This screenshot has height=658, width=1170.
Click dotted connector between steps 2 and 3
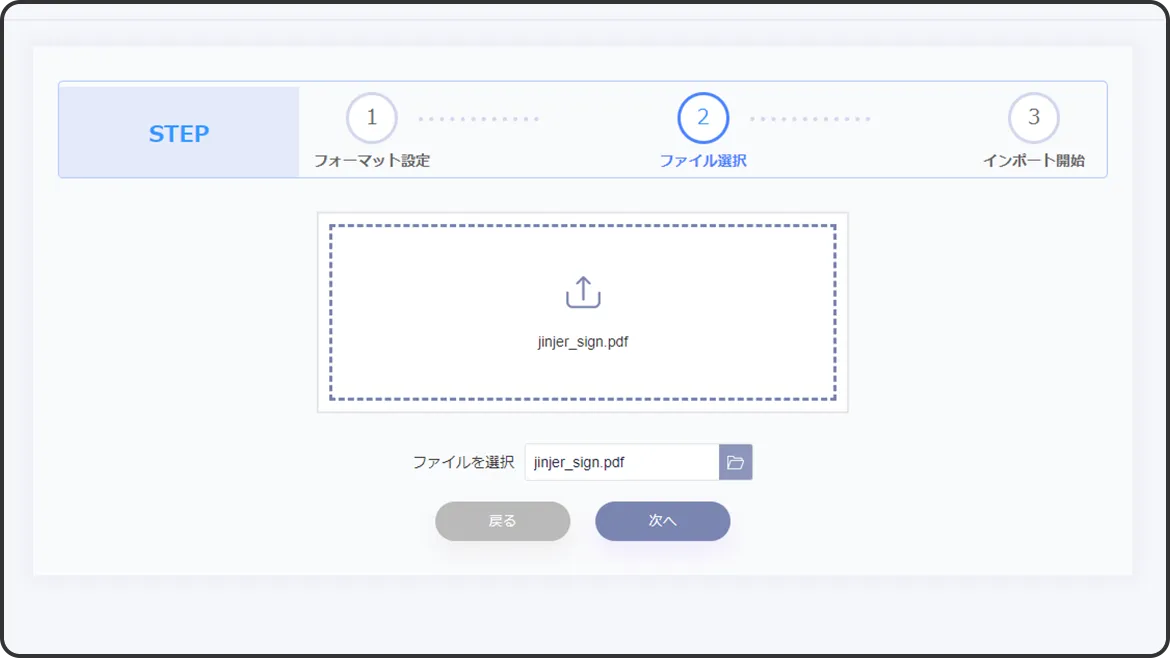coord(810,119)
